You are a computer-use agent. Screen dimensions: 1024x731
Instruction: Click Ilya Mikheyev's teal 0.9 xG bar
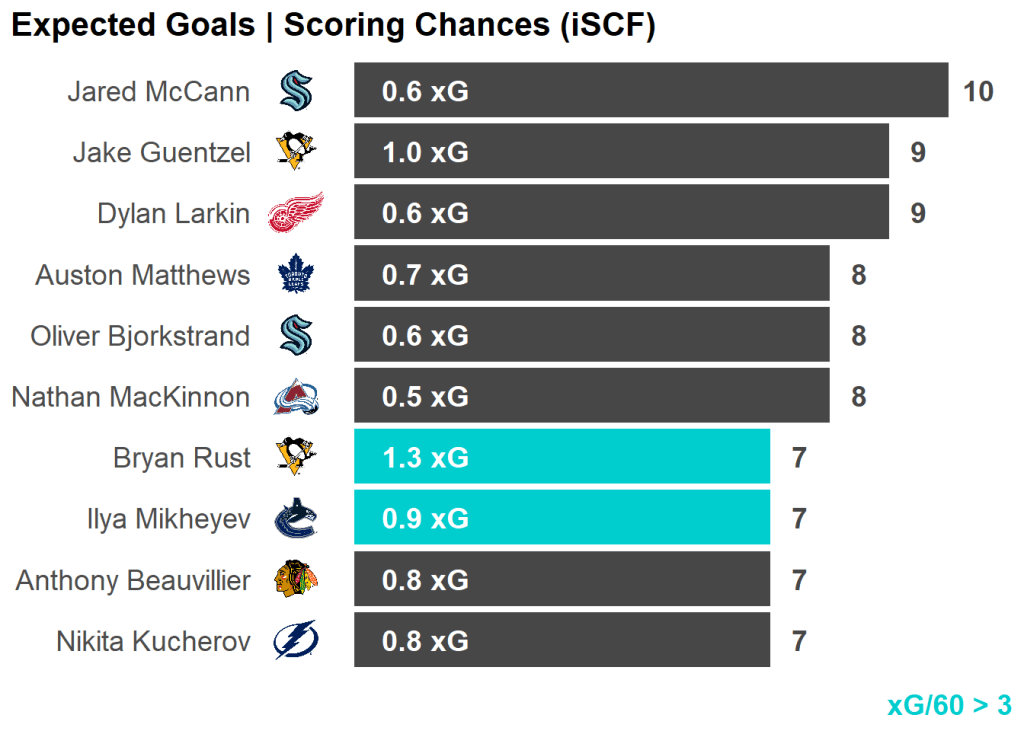(561, 519)
